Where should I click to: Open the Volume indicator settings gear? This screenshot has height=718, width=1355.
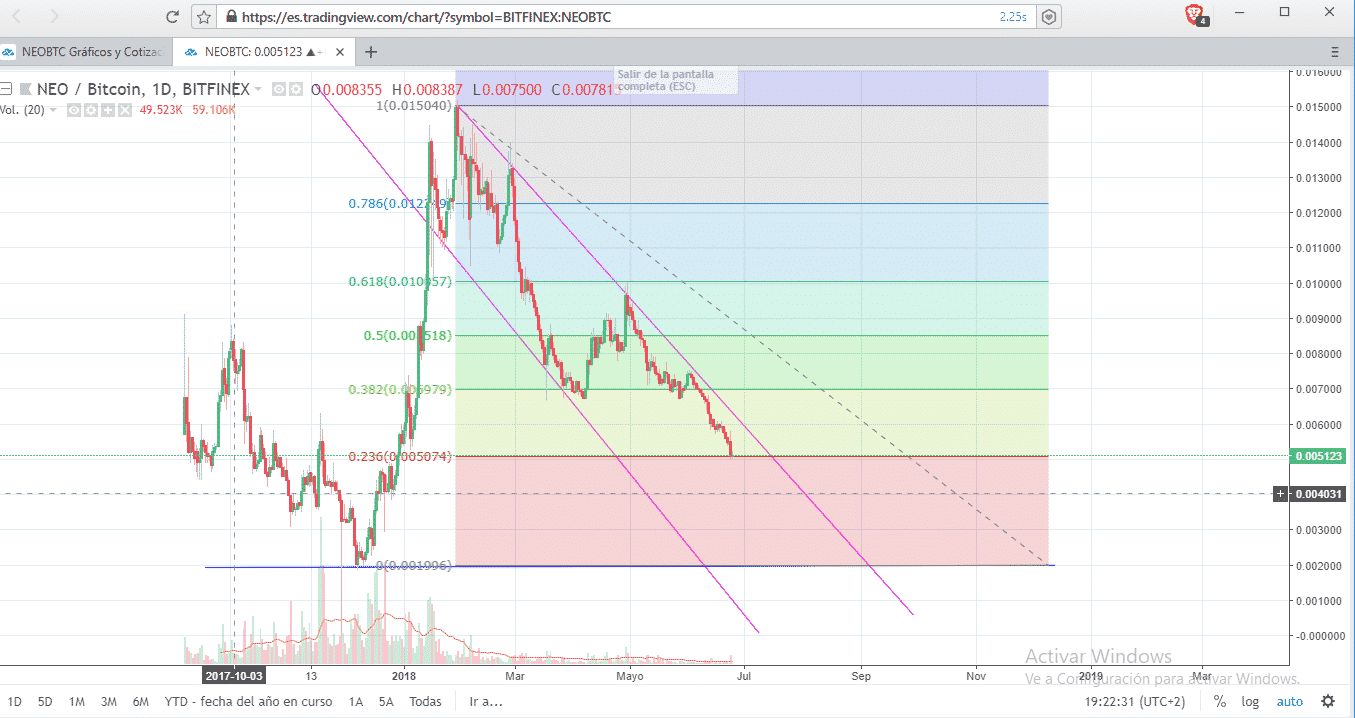90,109
